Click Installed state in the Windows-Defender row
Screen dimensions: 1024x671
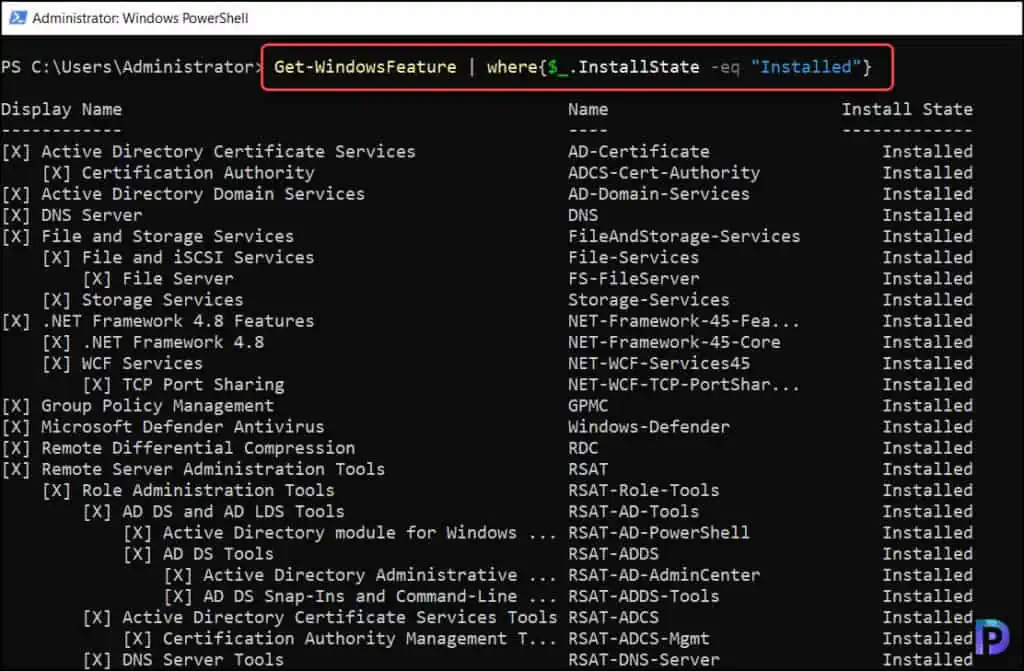927,427
